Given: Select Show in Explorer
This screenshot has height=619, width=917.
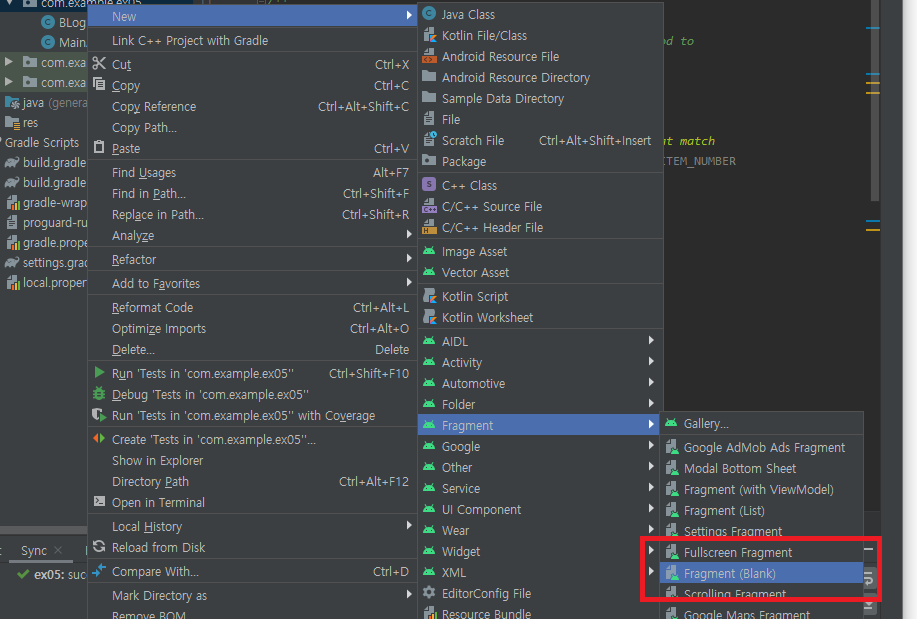Looking at the screenshot, I should coord(252,460).
